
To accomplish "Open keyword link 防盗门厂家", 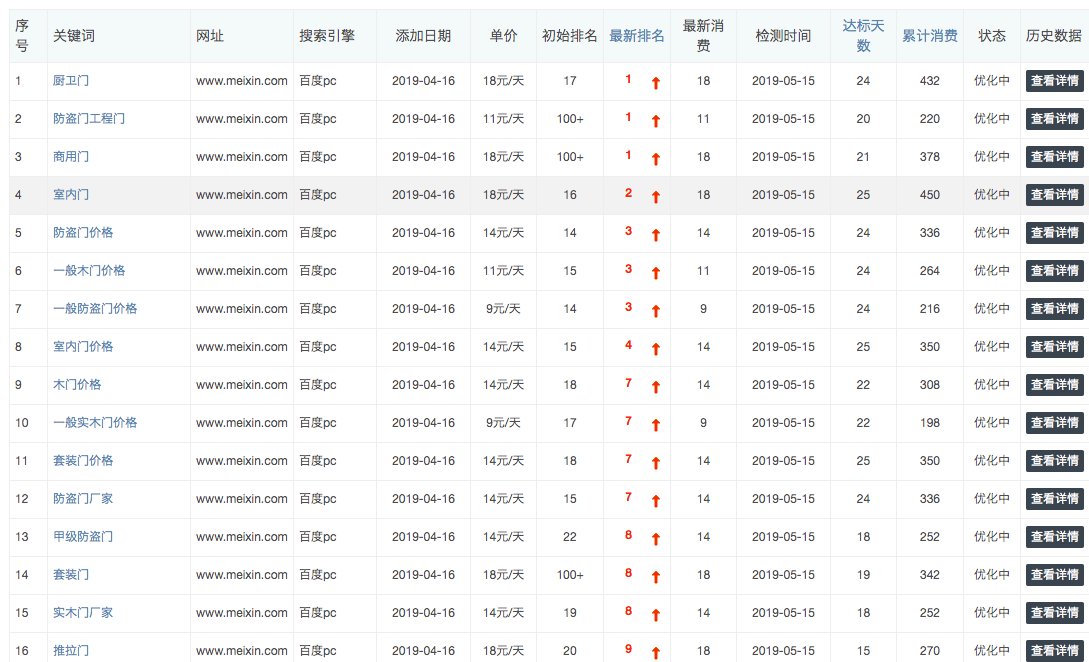I will (x=83, y=499).
